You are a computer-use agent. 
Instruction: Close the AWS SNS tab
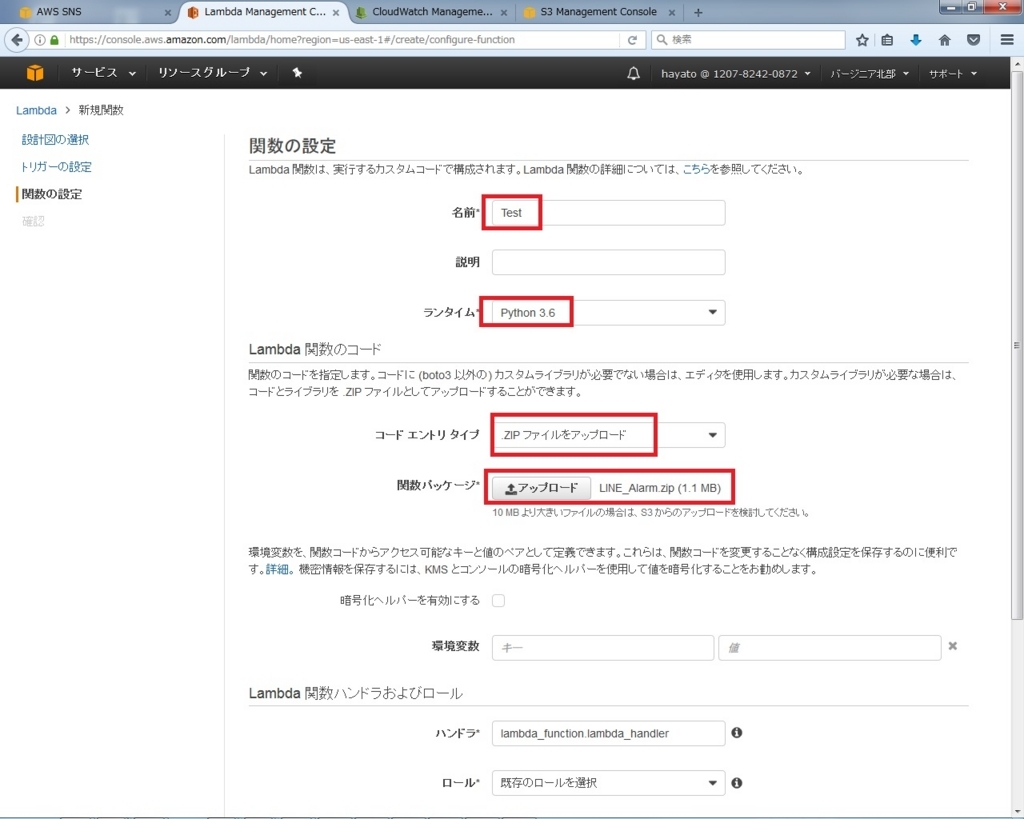(x=168, y=12)
